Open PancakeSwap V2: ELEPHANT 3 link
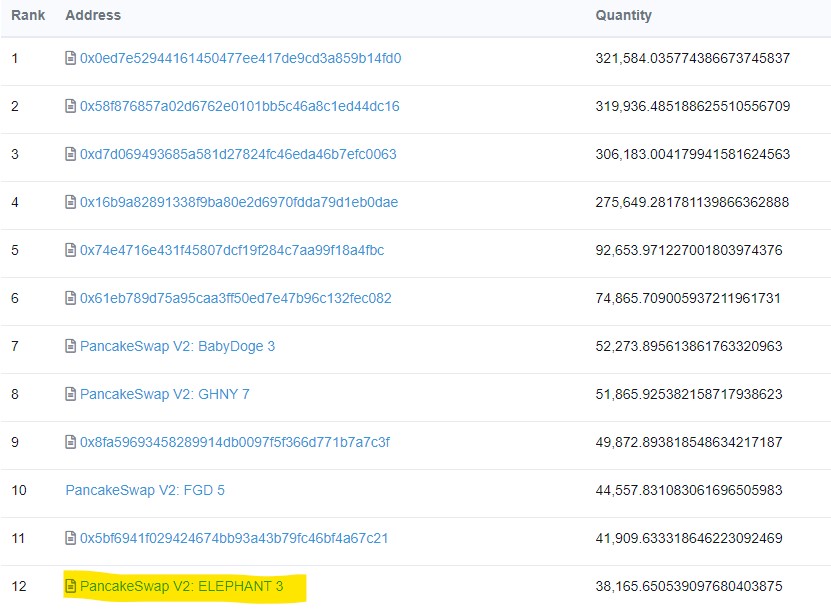Viewport: 831px width, 611px height. [x=182, y=586]
